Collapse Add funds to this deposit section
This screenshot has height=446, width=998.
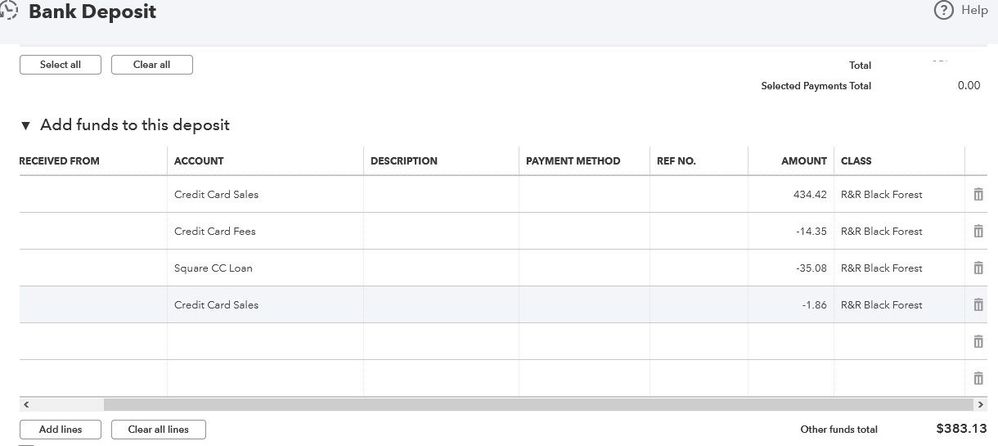(x=26, y=126)
